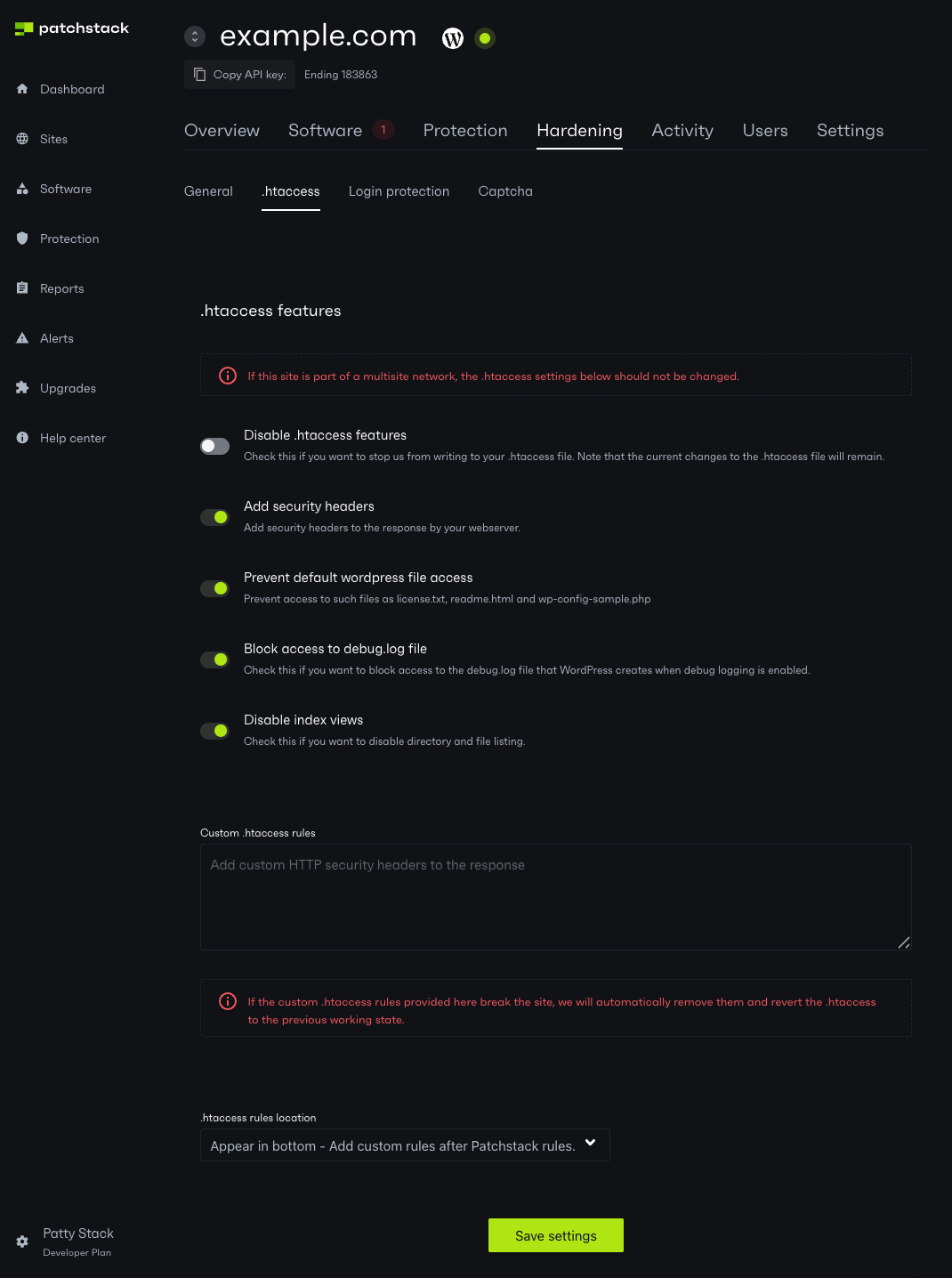Open Reports via its clipboard icon
The width and height of the screenshot is (952, 1278).
click(22, 288)
